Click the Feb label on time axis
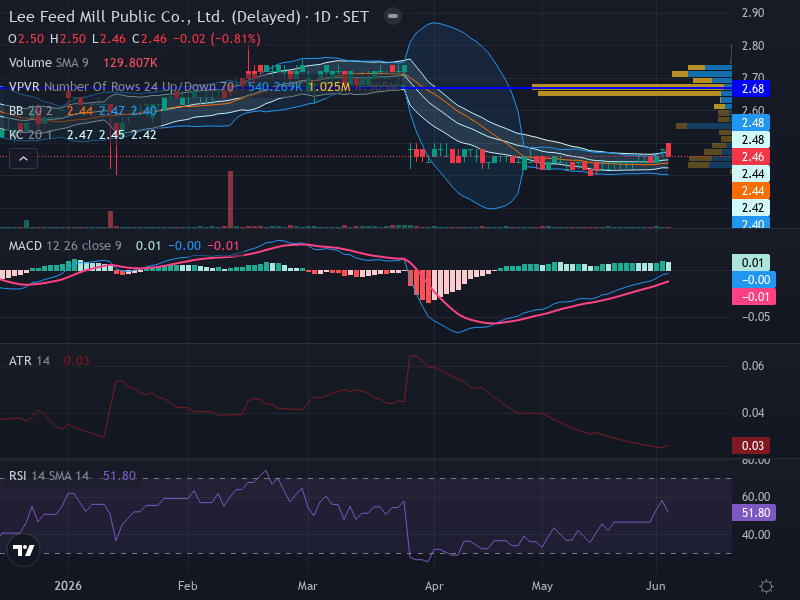 coord(188,586)
